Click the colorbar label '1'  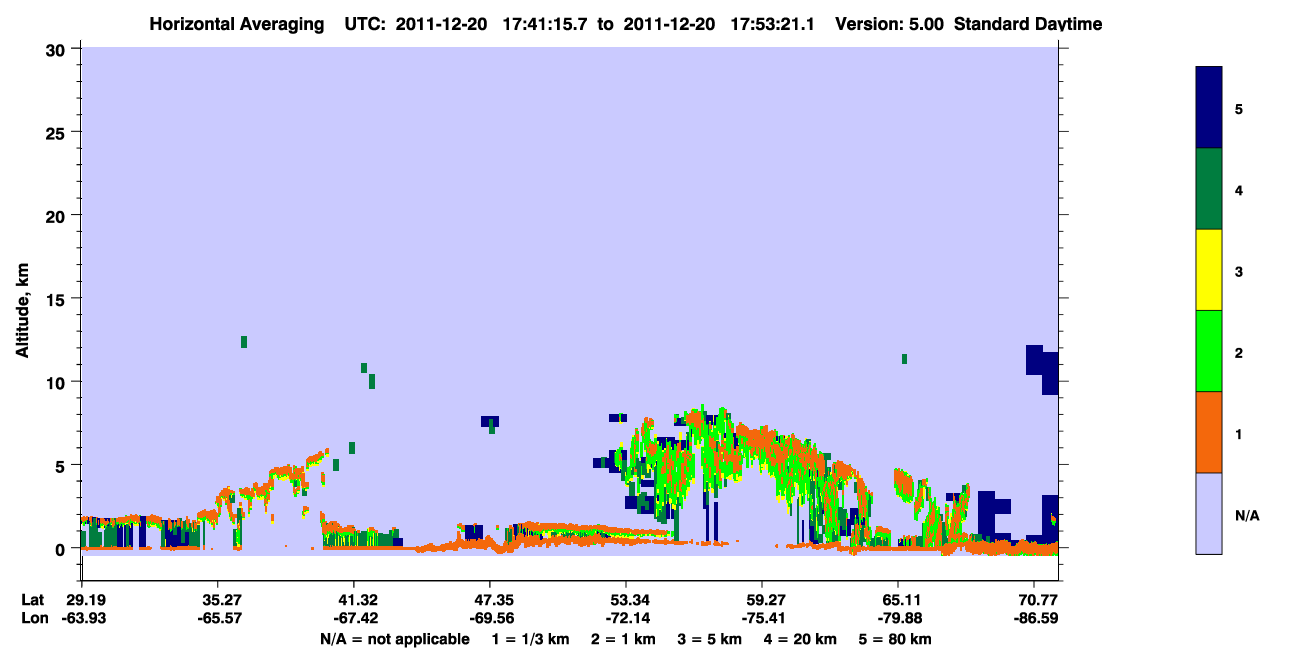(1239, 434)
